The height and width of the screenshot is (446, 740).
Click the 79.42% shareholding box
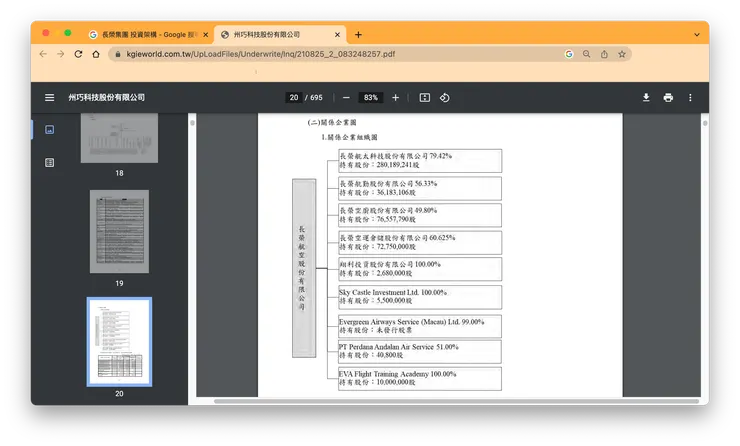420,160
